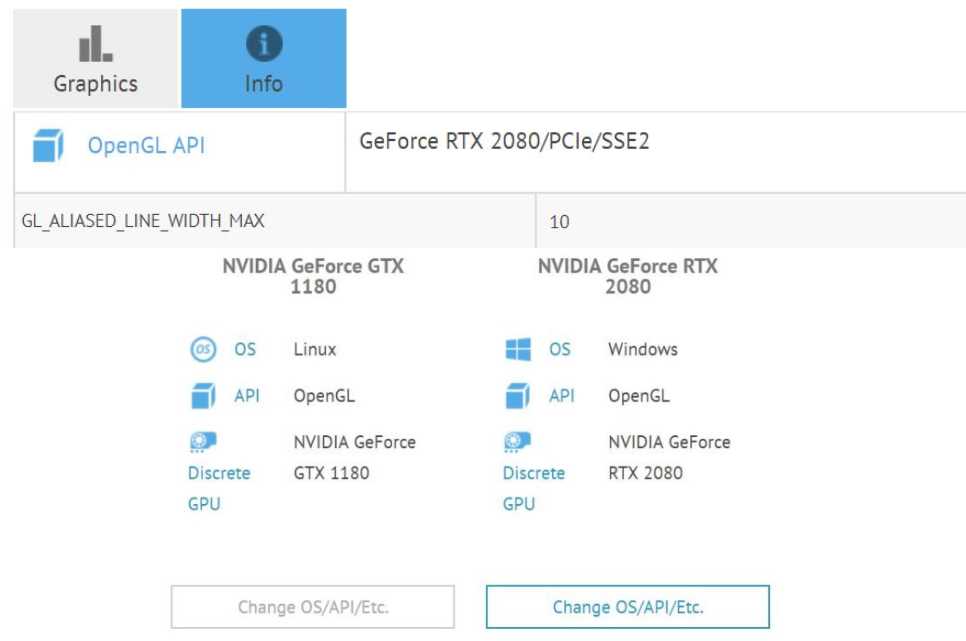The height and width of the screenshot is (641, 966).
Task: Click Discrete GPU label for GTX 1180
Action: click(219, 488)
